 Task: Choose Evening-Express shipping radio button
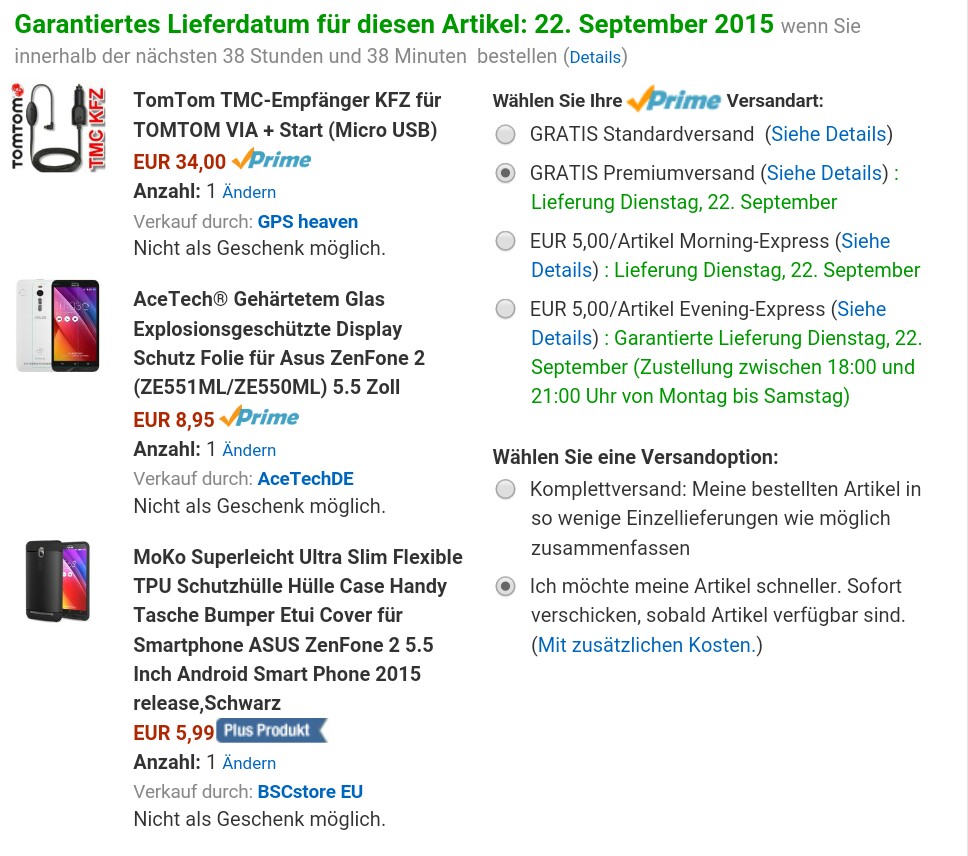point(506,309)
